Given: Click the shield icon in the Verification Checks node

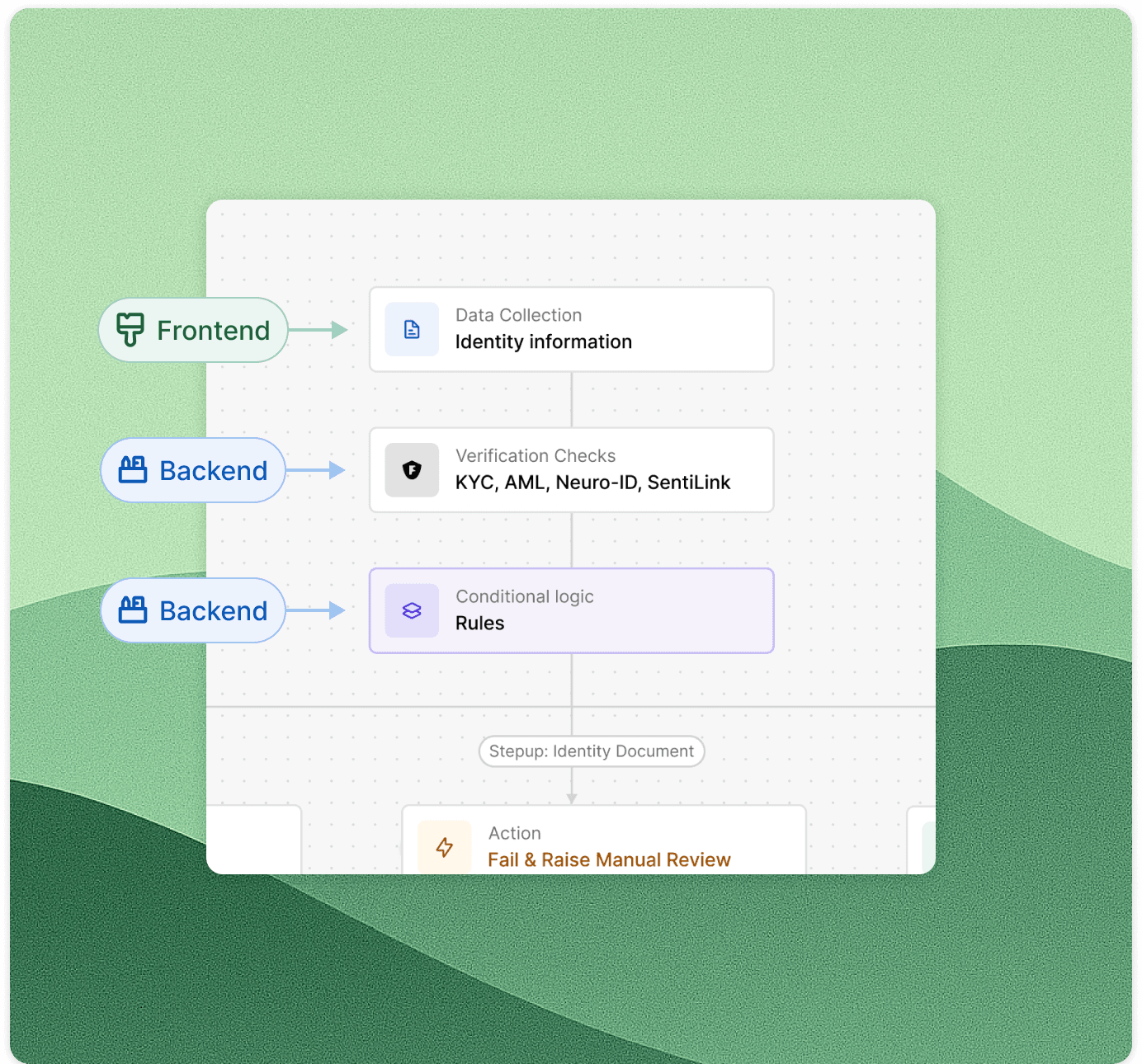Looking at the screenshot, I should [412, 470].
